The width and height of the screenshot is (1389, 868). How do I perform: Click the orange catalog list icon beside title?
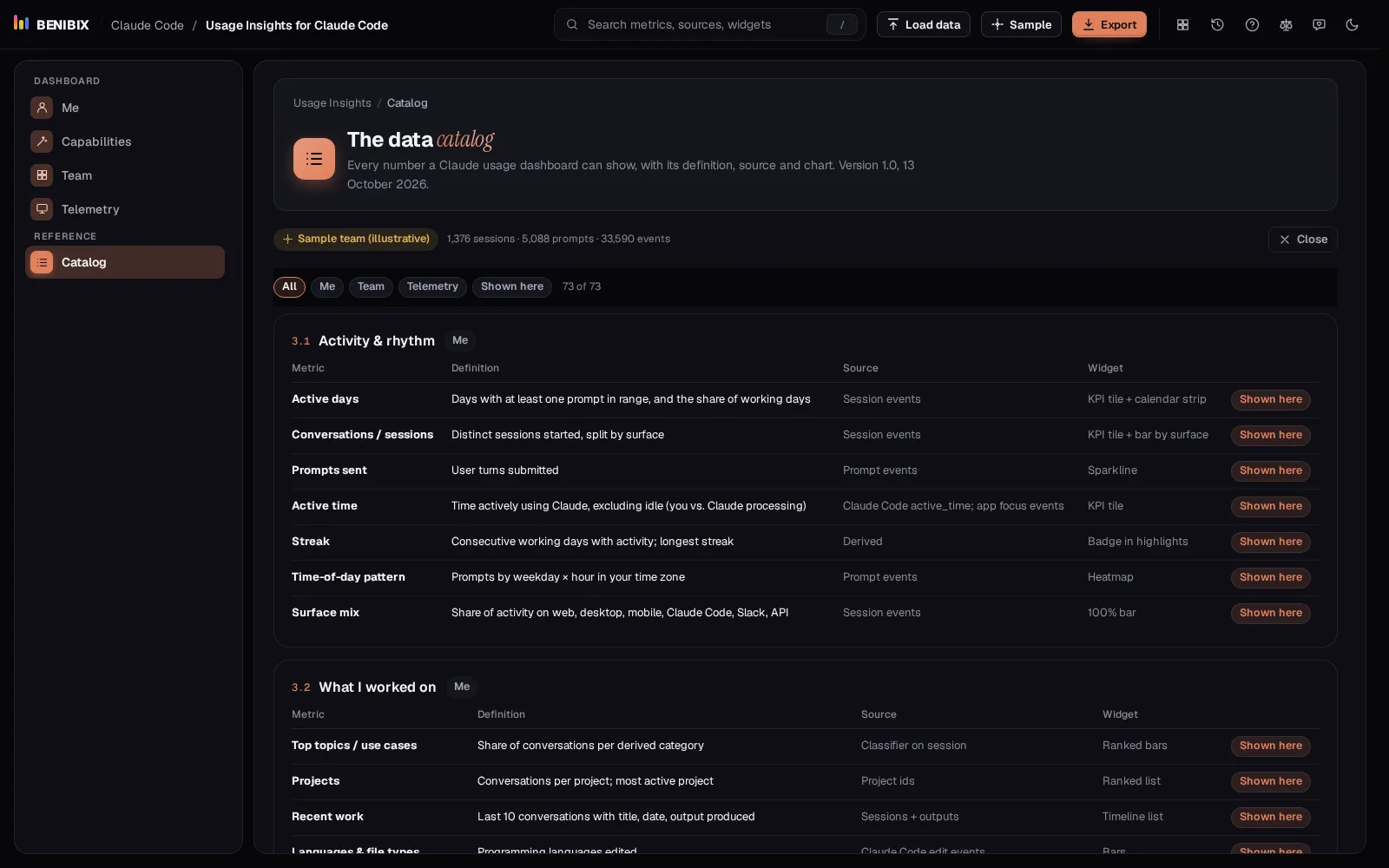[314, 159]
